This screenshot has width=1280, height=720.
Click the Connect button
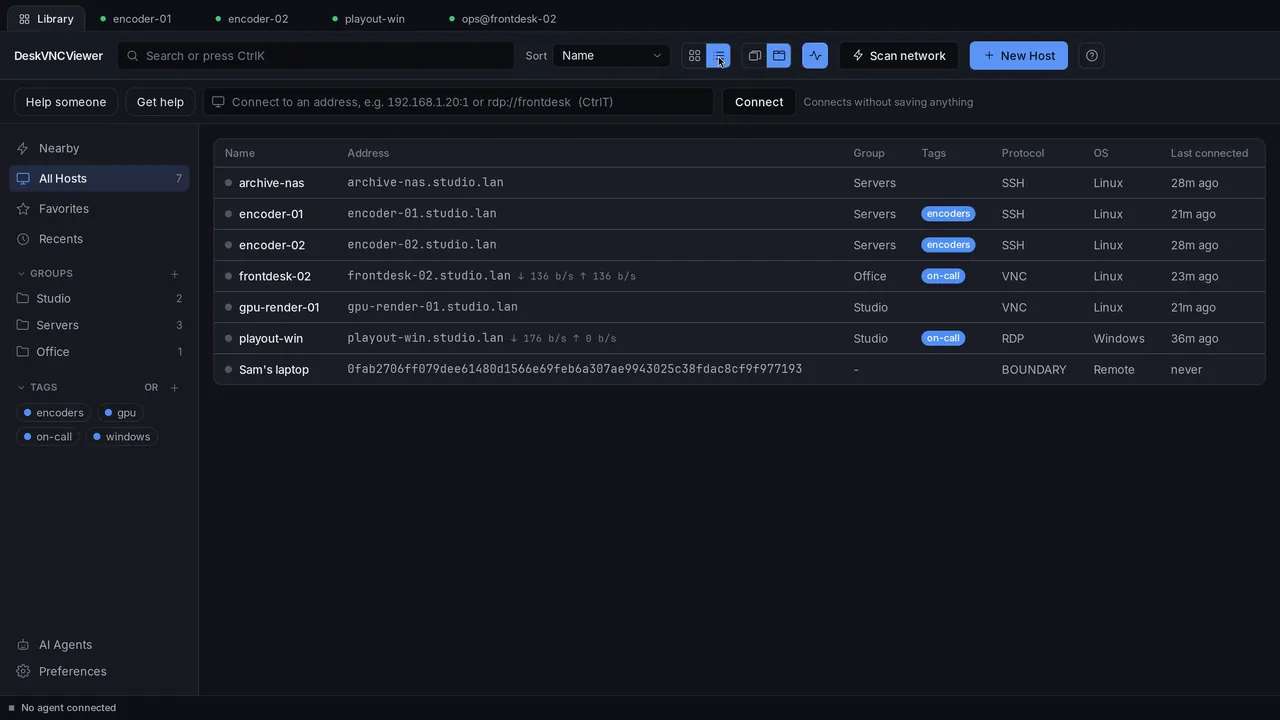click(x=759, y=102)
